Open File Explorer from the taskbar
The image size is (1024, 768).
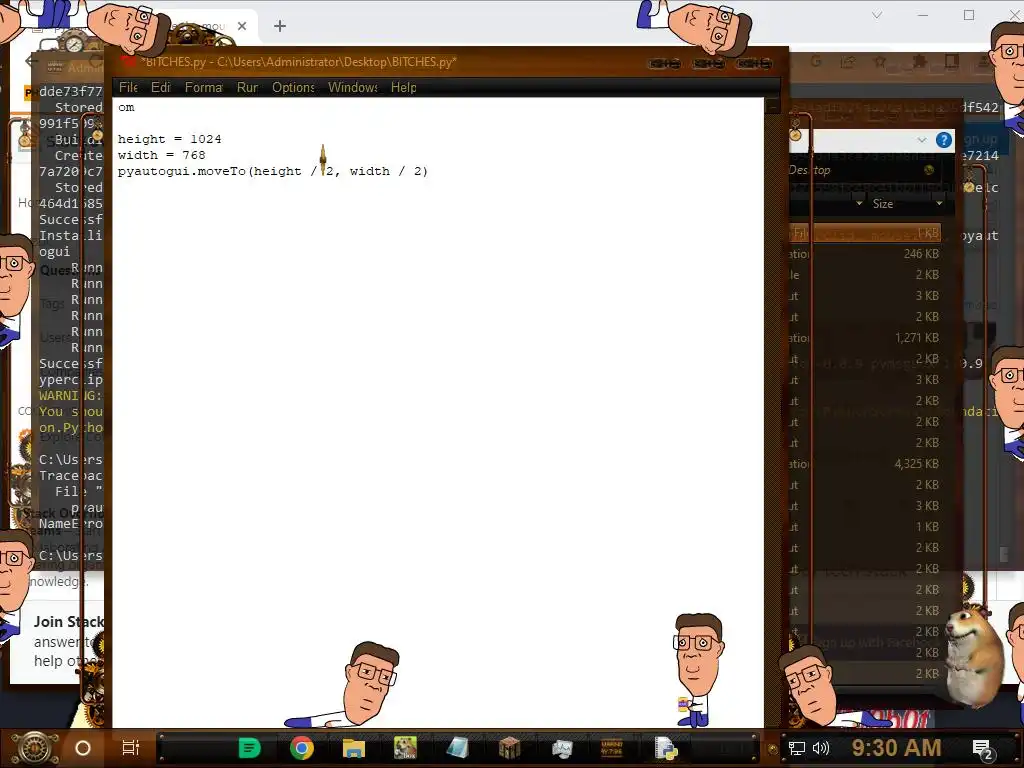tap(353, 748)
